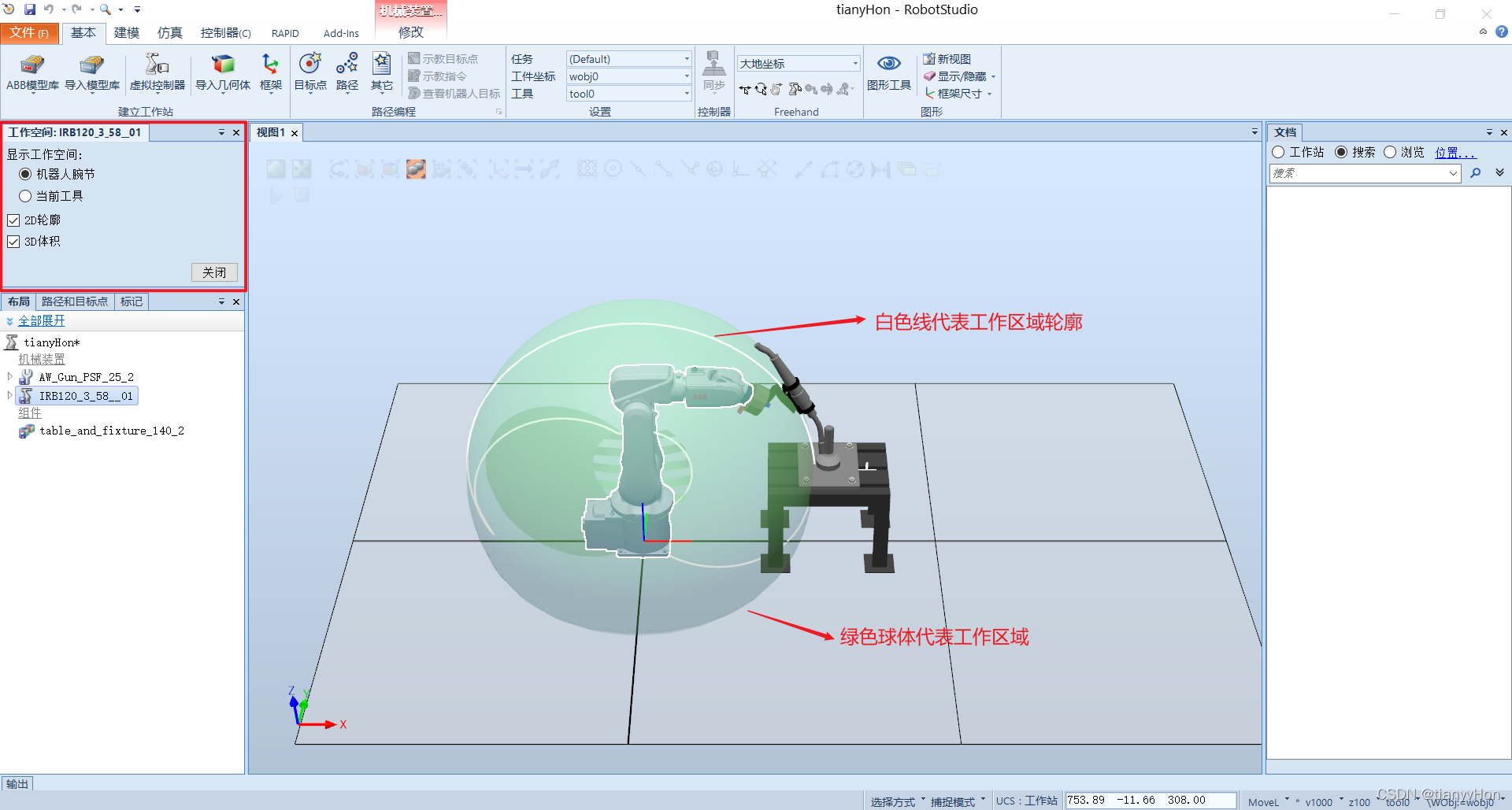This screenshot has height=810, width=1512.
Task: Switch to the RAPID ribbon tab
Action: [x=285, y=33]
